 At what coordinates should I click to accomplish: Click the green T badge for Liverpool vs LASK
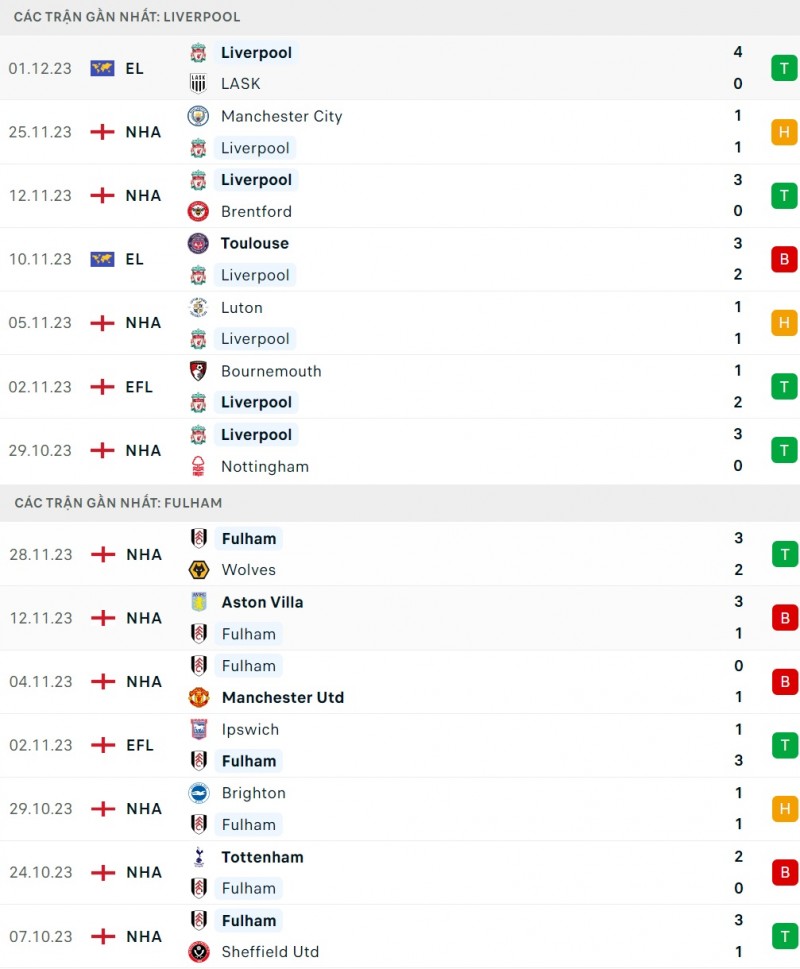click(x=784, y=68)
